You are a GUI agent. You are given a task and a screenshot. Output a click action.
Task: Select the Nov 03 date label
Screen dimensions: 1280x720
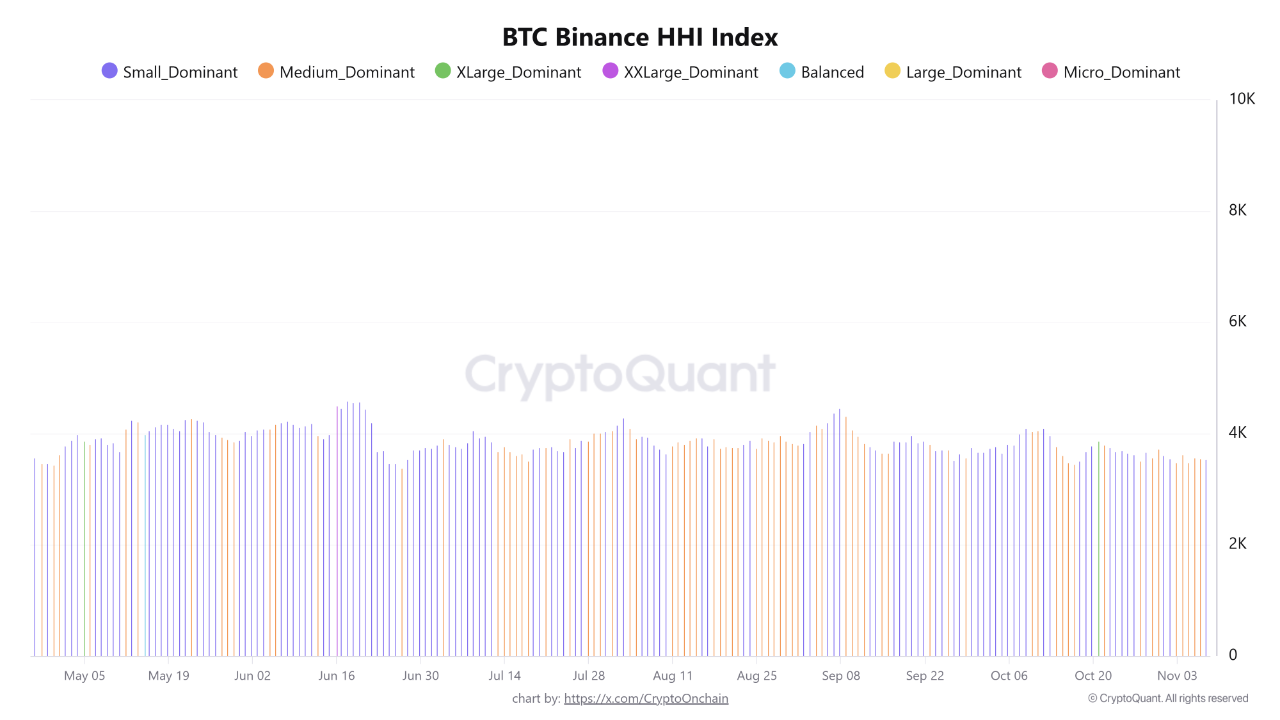coord(1177,676)
